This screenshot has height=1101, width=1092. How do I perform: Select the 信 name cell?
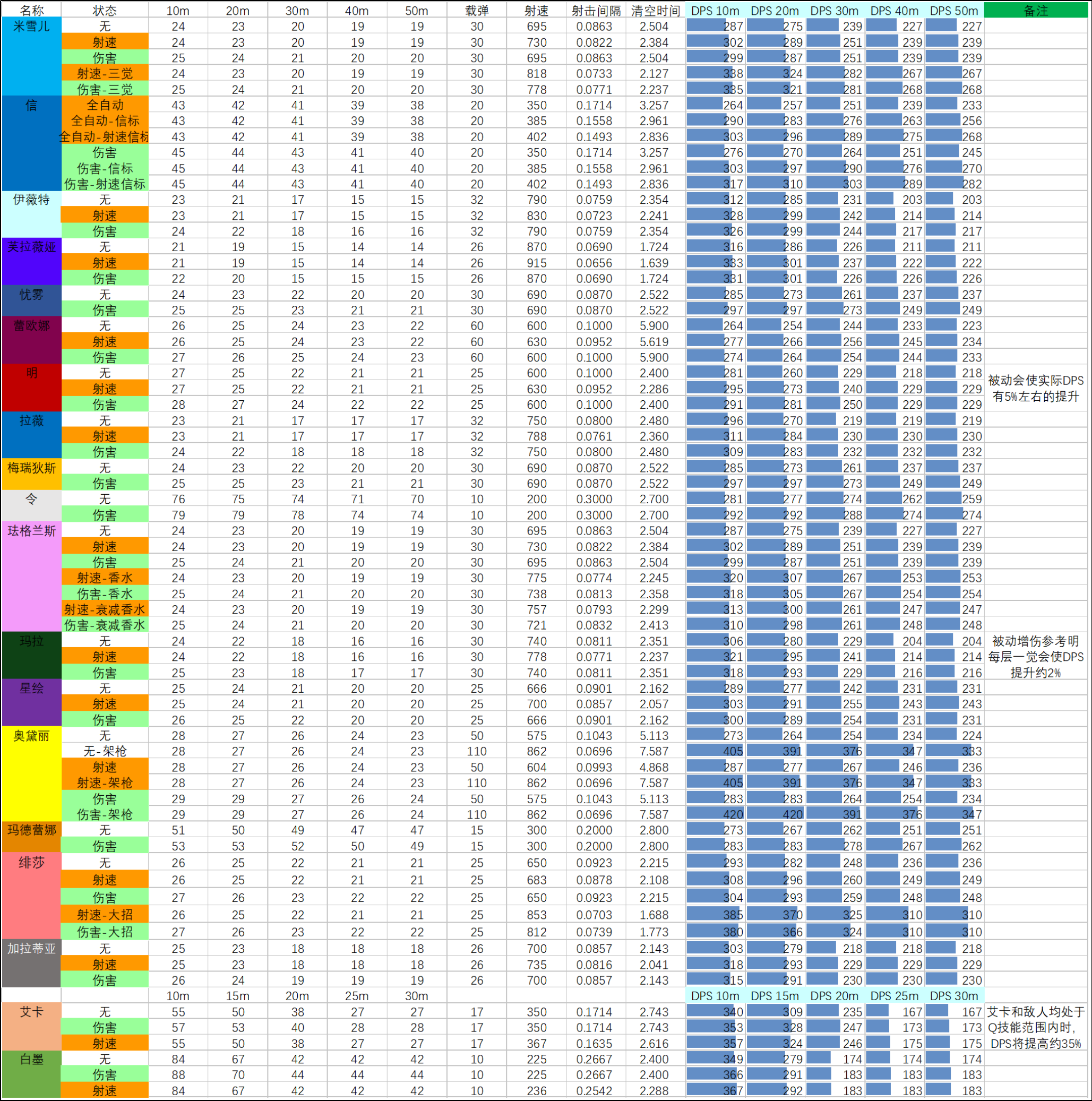pos(31,143)
